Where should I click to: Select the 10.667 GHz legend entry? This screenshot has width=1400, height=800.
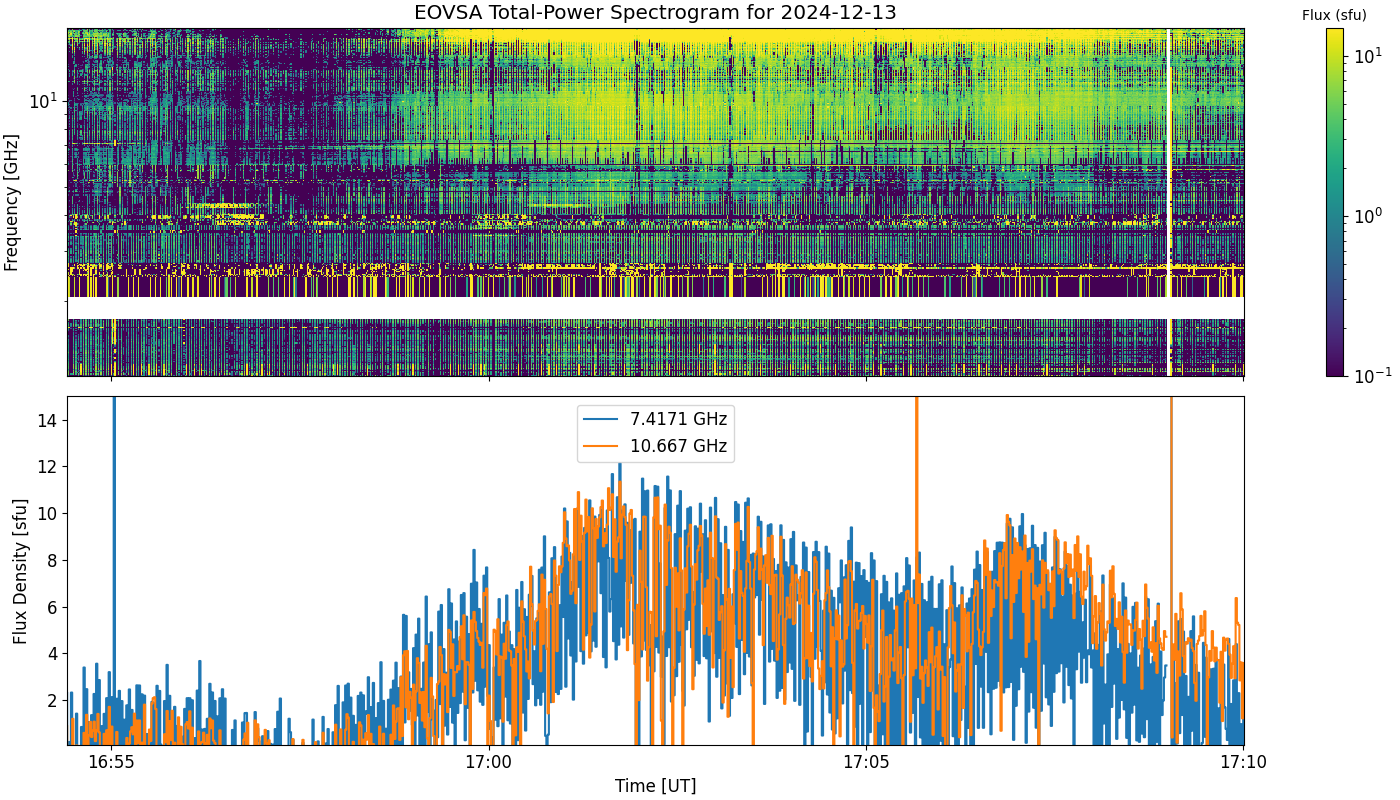(656, 446)
